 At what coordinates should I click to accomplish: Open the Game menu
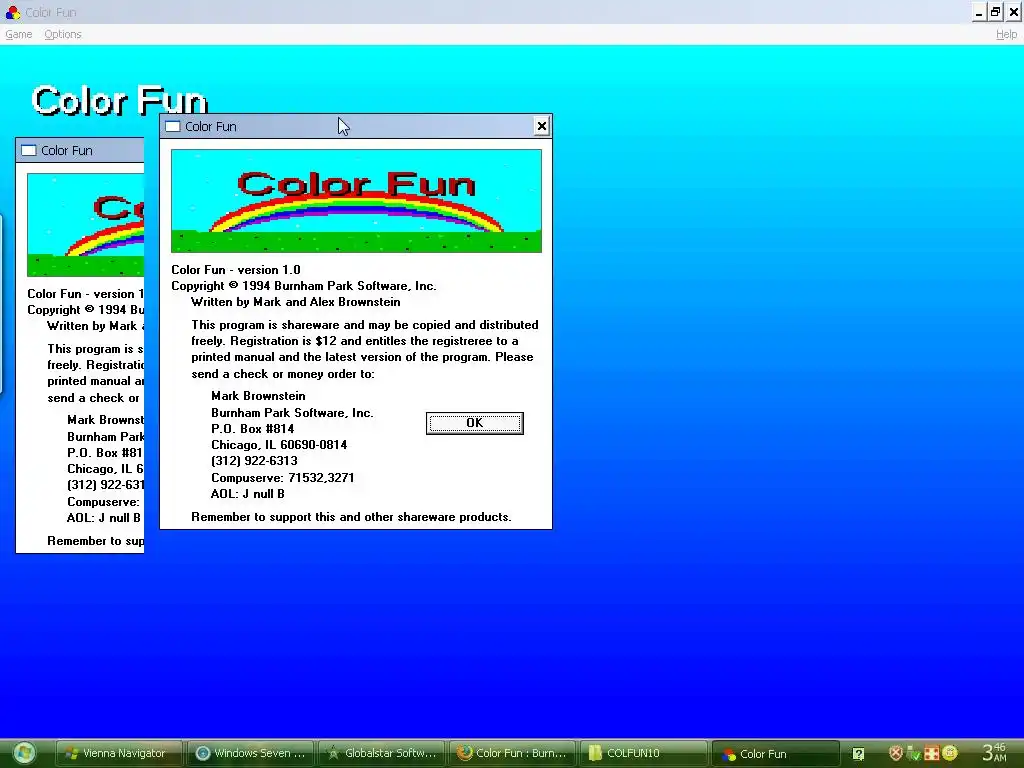[x=19, y=34]
